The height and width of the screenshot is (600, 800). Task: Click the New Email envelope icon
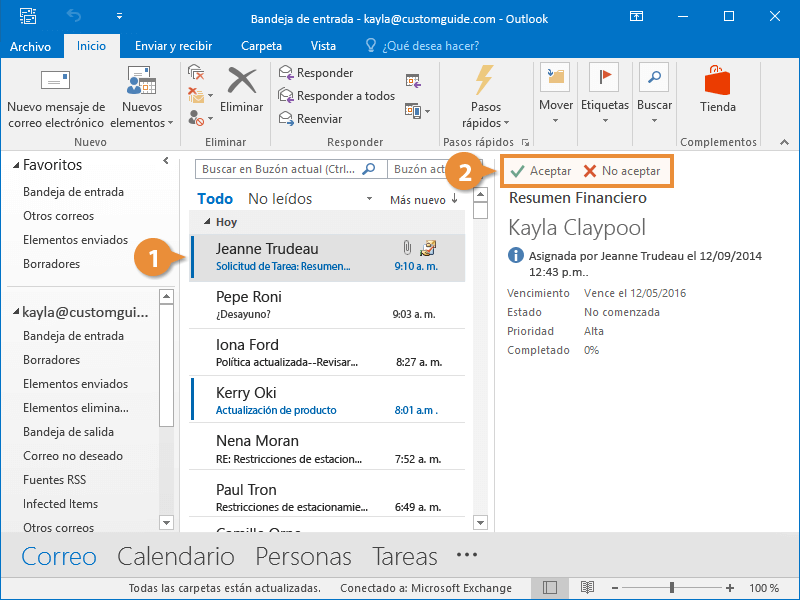point(55,81)
